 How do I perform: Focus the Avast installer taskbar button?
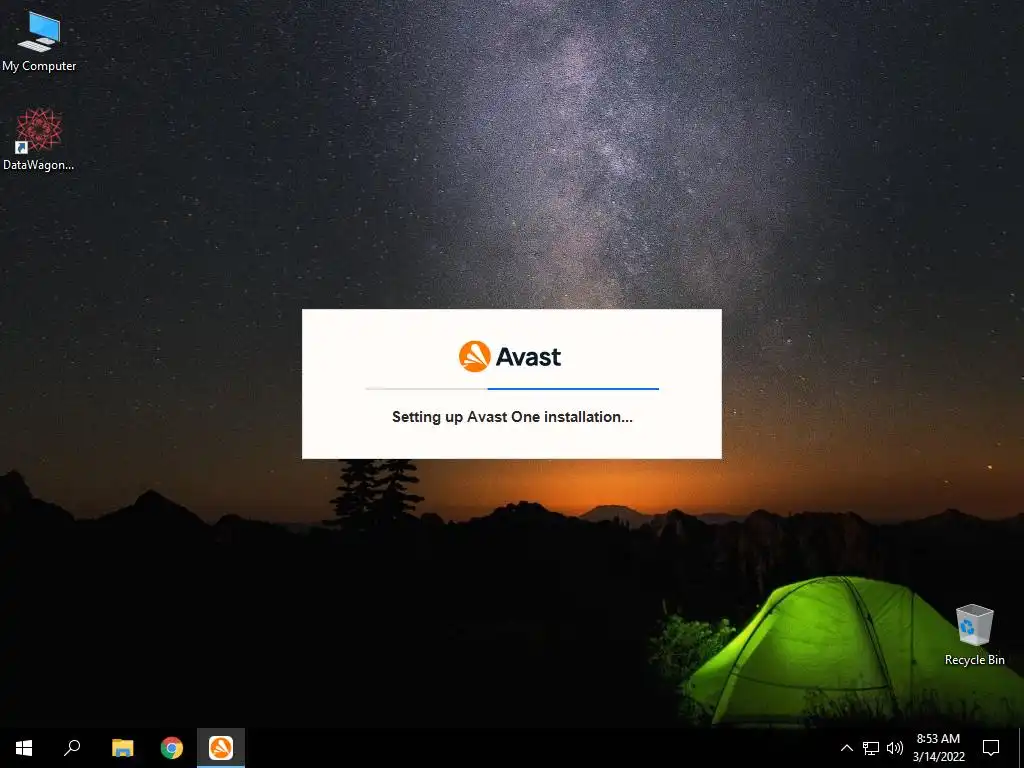(221, 748)
